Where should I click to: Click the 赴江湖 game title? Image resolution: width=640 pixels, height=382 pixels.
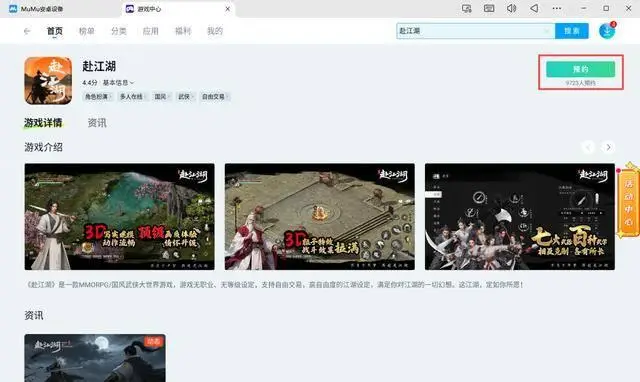tap(99, 66)
